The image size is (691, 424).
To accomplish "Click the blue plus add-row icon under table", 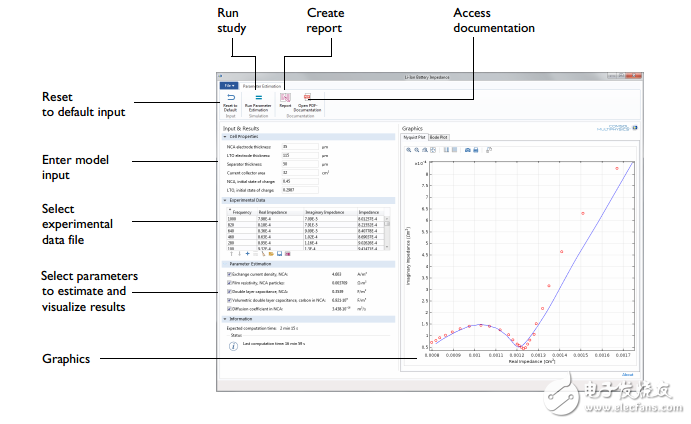I will pyautogui.click(x=247, y=255).
